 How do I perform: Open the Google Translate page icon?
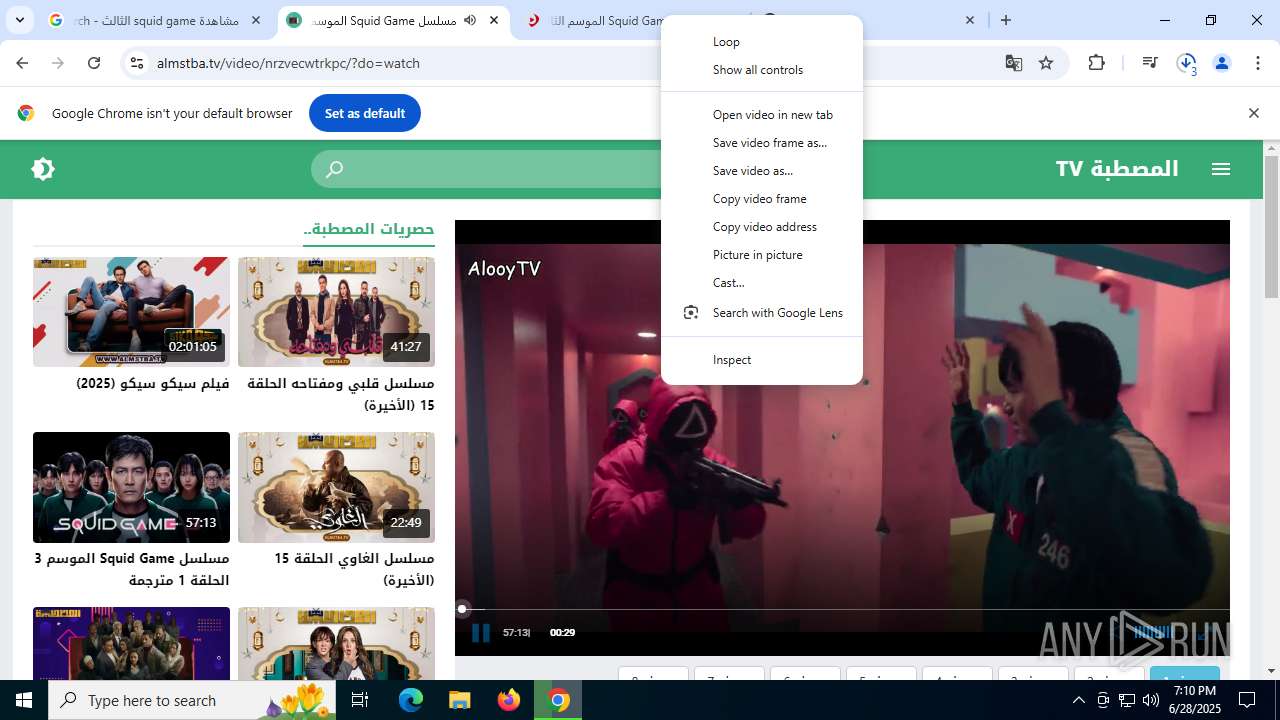1014,63
